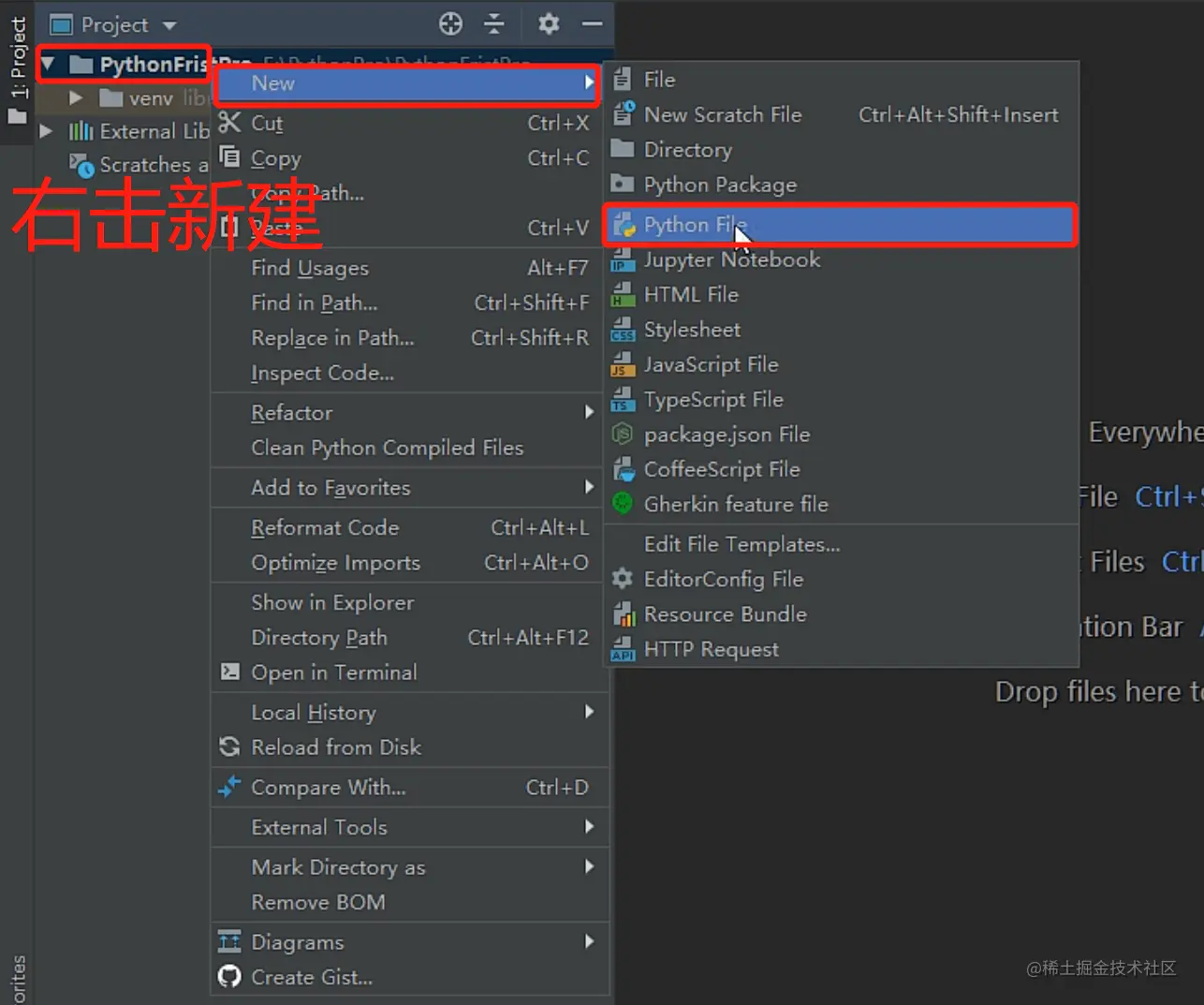Image resolution: width=1204 pixels, height=1005 pixels.
Task: Choose Remove BOM menu entry
Action: tap(410, 902)
